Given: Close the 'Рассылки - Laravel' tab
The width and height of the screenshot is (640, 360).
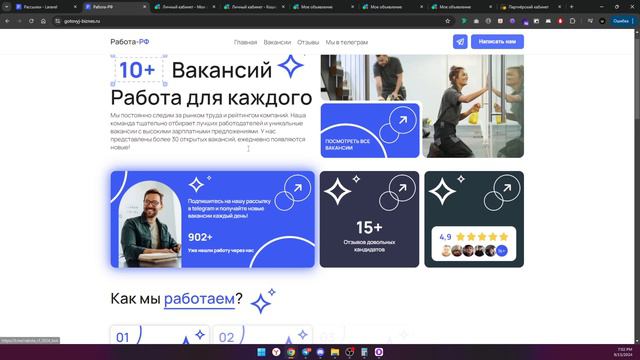Looking at the screenshot, I should pyautogui.click(x=75, y=7).
